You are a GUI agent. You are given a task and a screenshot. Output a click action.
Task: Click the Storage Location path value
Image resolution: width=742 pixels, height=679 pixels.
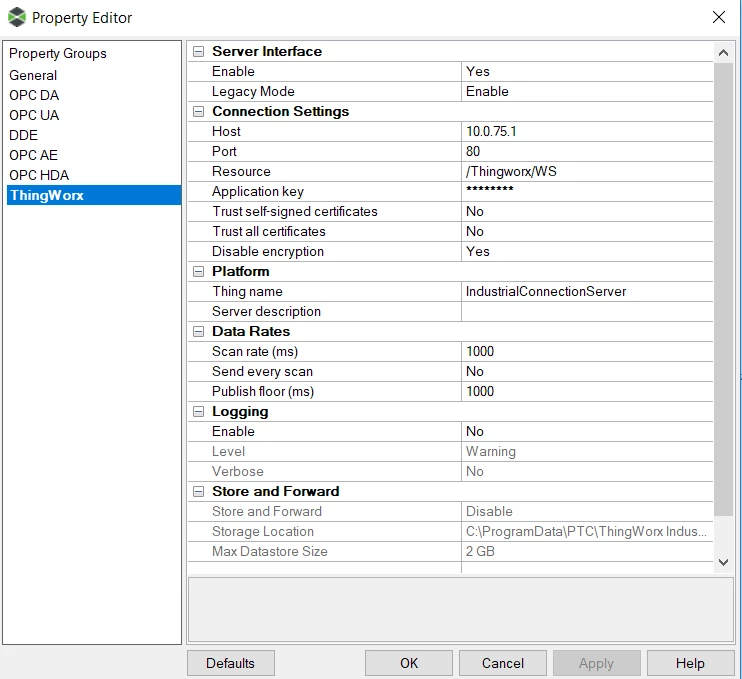(x=587, y=531)
